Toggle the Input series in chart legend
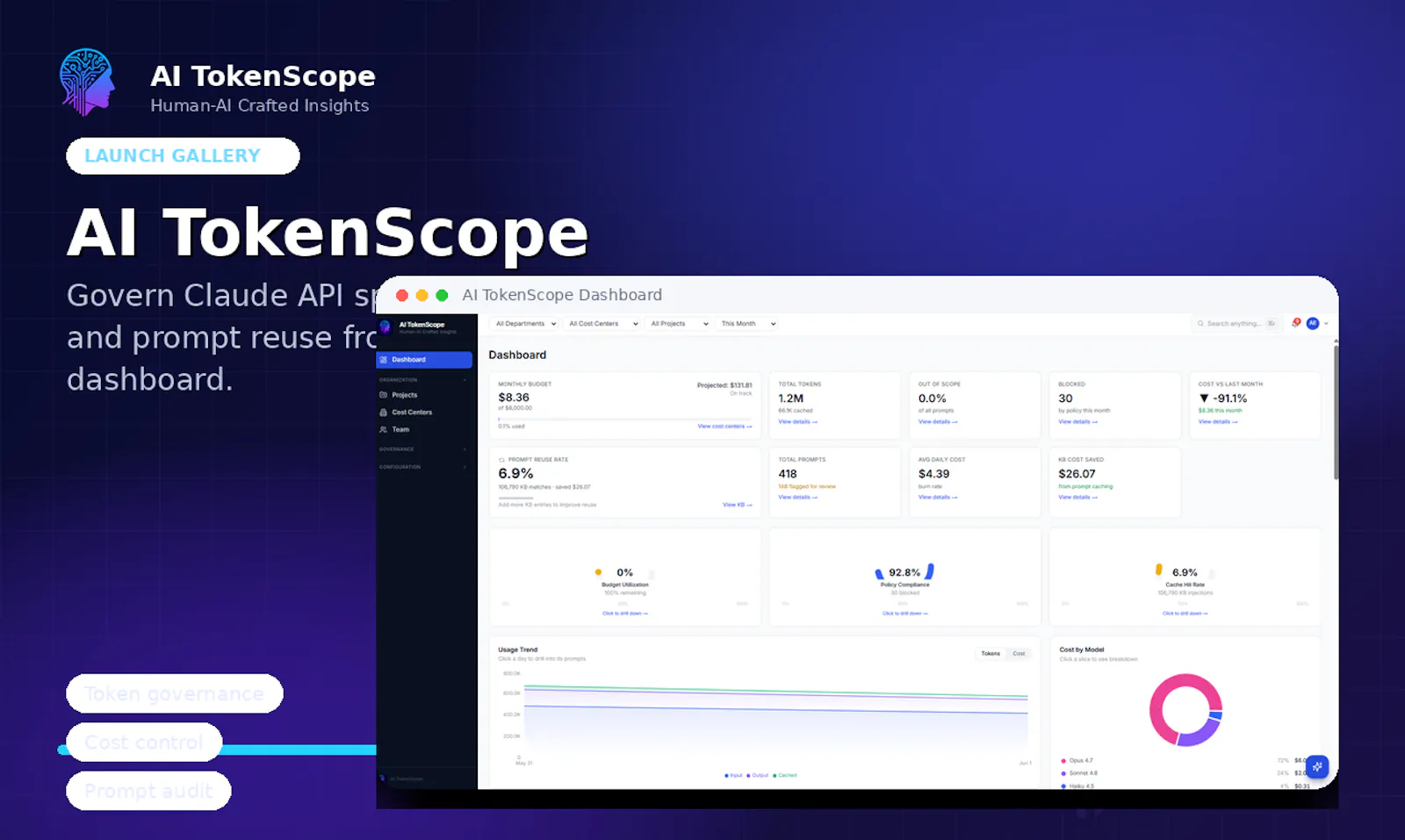Image resolution: width=1405 pixels, height=840 pixels. click(x=733, y=776)
